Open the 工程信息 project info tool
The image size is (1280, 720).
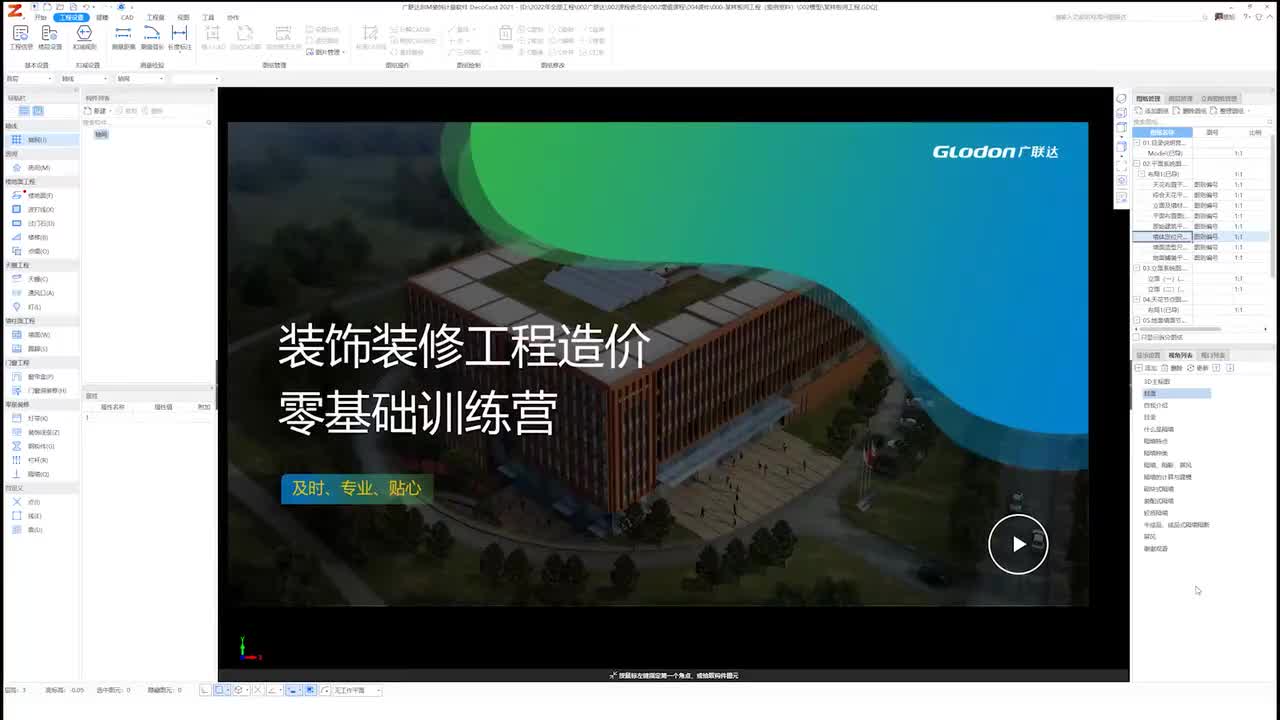[x=20, y=38]
